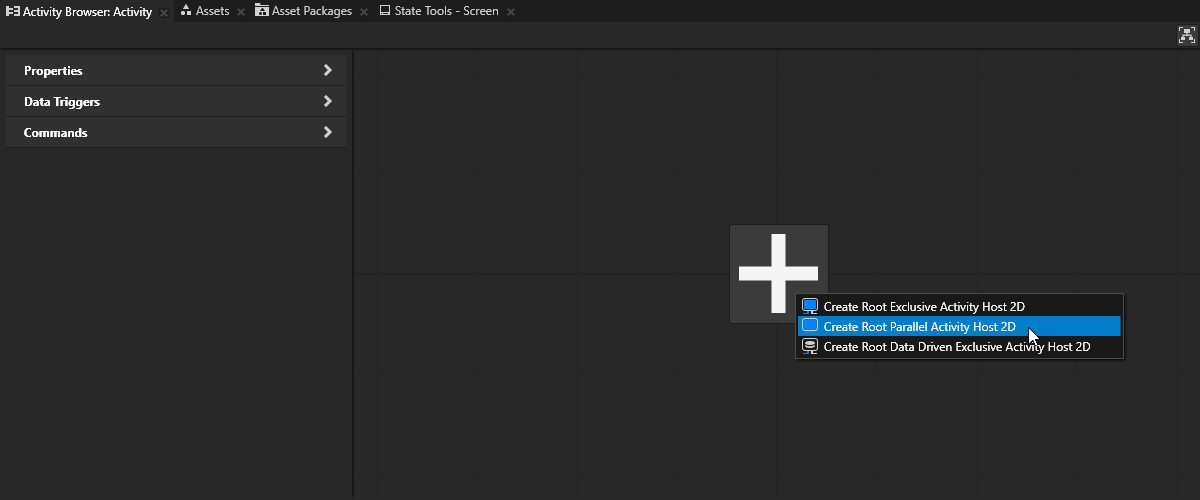Click the Asset Packages tab icon

(261, 11)
